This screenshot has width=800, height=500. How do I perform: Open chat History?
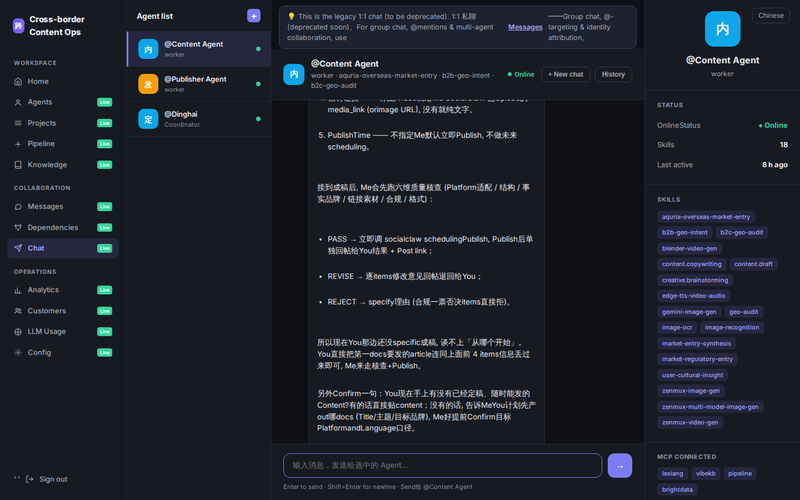pos(613,74)
